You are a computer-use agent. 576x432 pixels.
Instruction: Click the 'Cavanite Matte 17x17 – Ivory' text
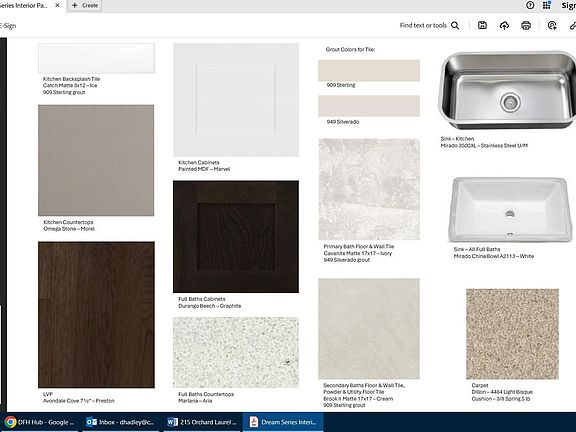click(358, 253)
